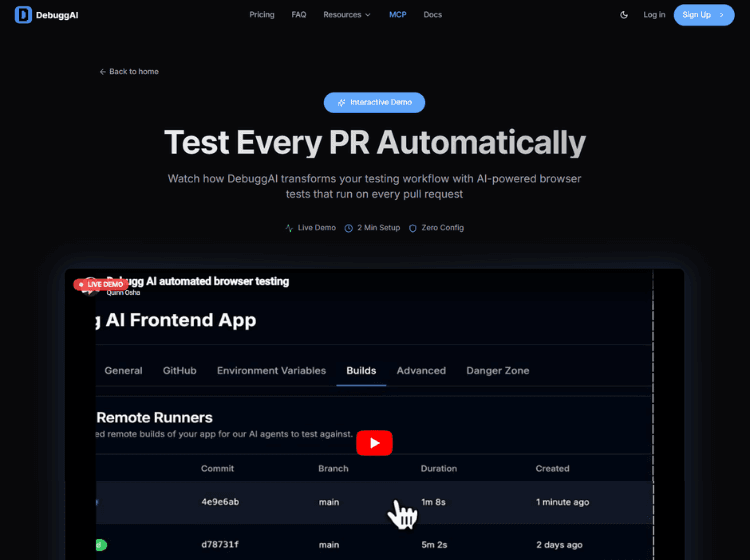
Task: Open the Pricing page
Action: (262, 15)
